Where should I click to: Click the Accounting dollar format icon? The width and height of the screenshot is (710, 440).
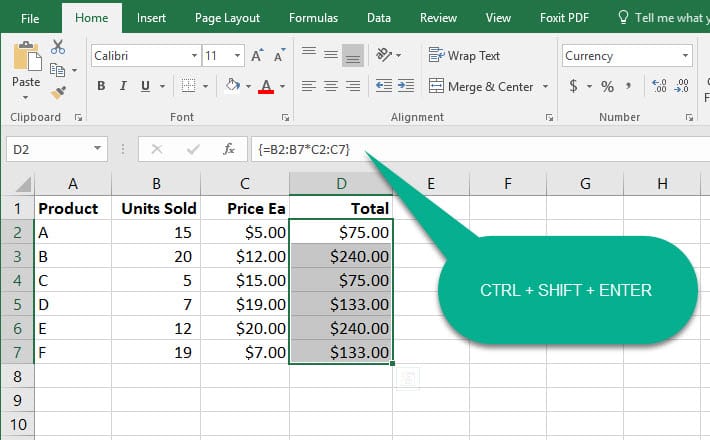[573, 87]
